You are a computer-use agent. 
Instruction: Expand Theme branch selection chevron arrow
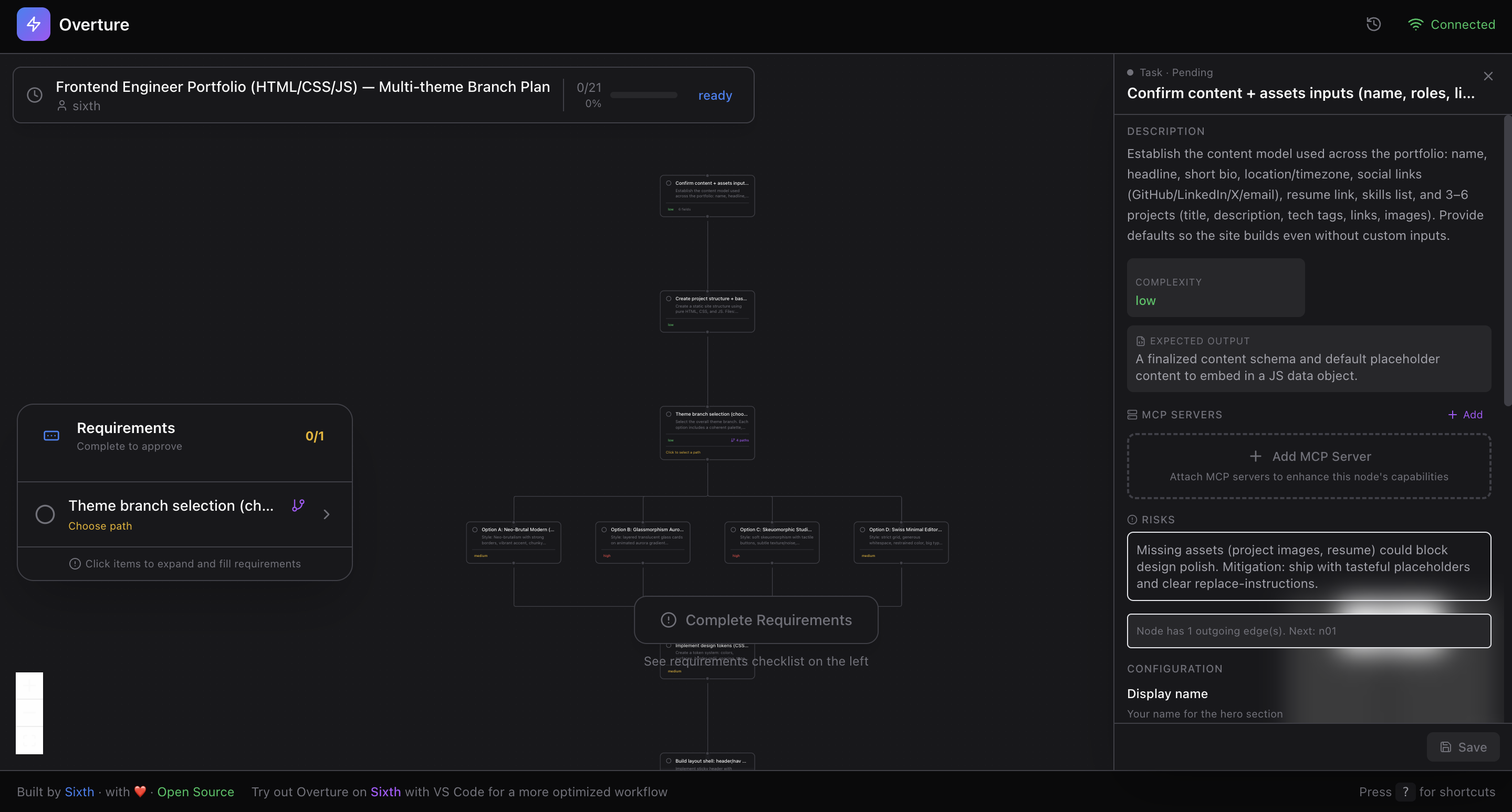pos(326,514)
